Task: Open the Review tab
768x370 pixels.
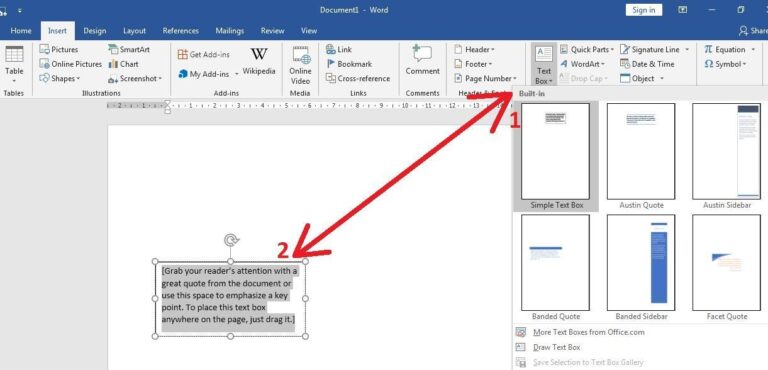Action: [x=272, y=30]
